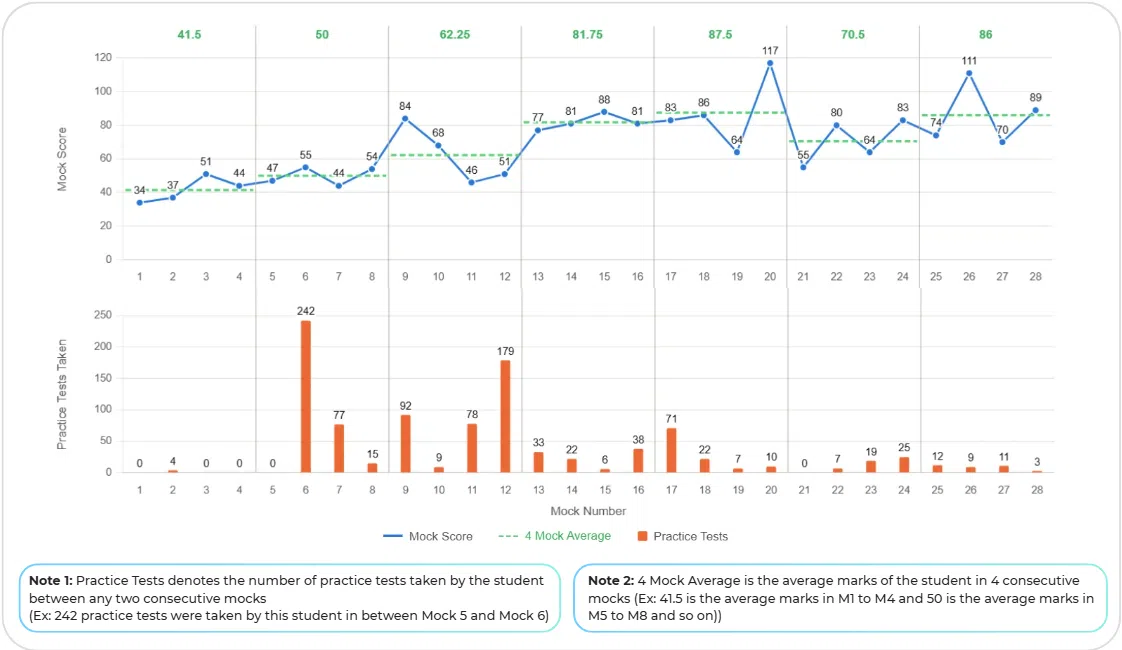Select the 117 peak point at mock 20
The image size is (1122, 650).
[770, 63]
